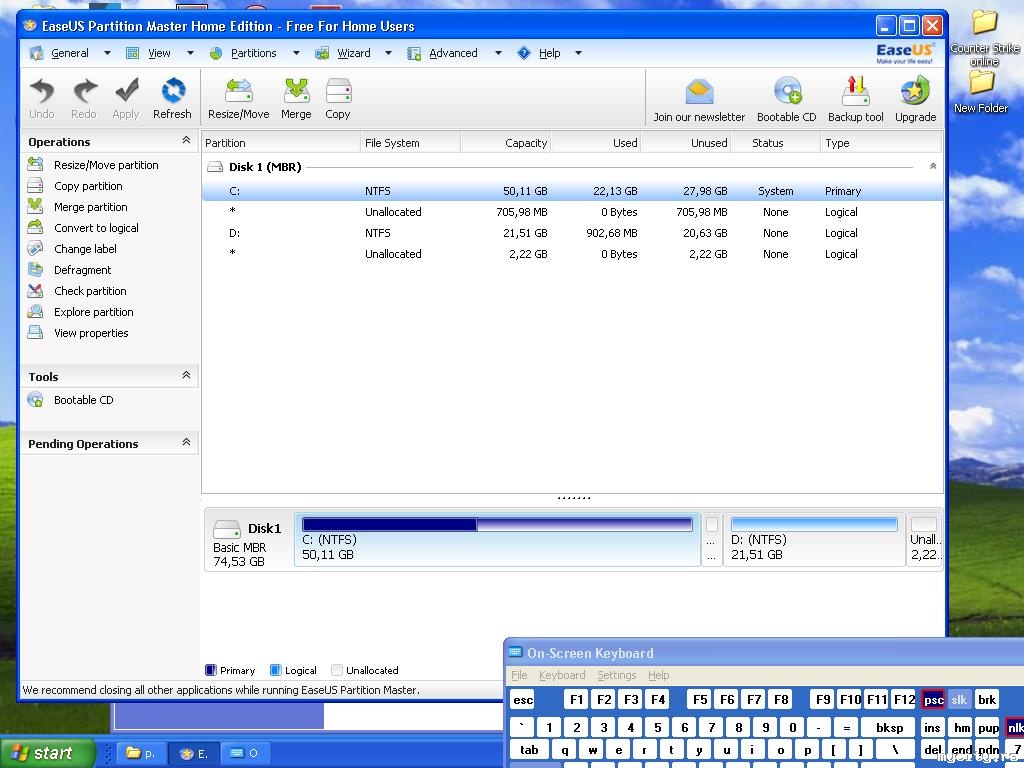Refresh the disk list

(172, 99)
